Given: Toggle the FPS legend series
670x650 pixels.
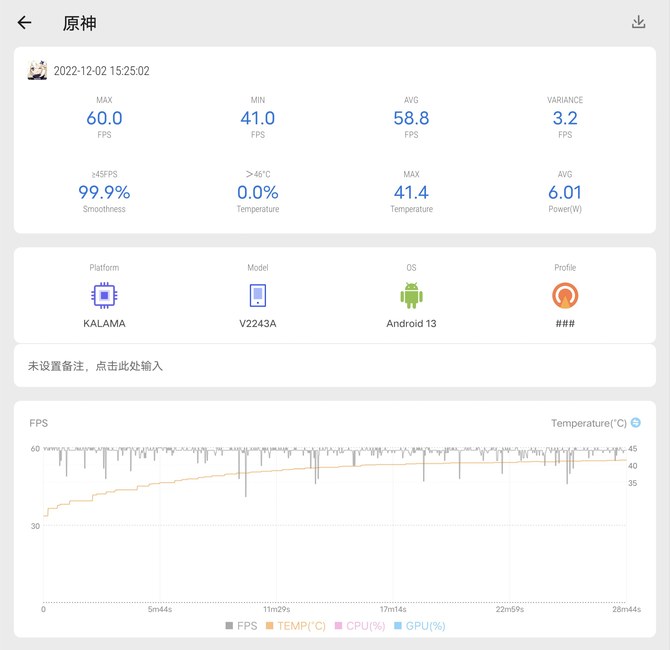Looking at the screenshot, I should [241, 626].
